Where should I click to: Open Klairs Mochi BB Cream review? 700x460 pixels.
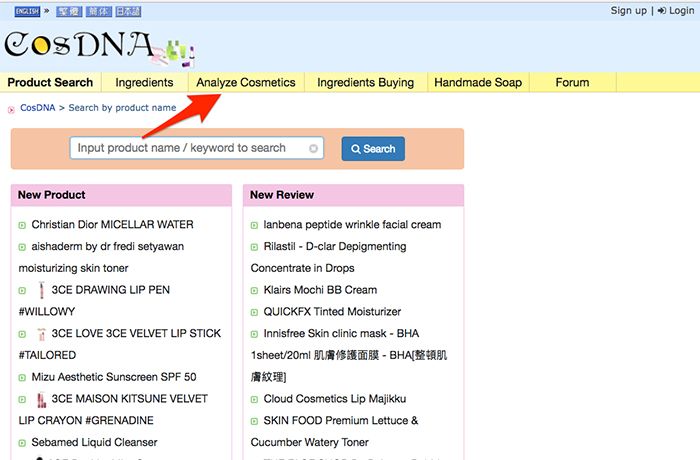tap(320, 289)
